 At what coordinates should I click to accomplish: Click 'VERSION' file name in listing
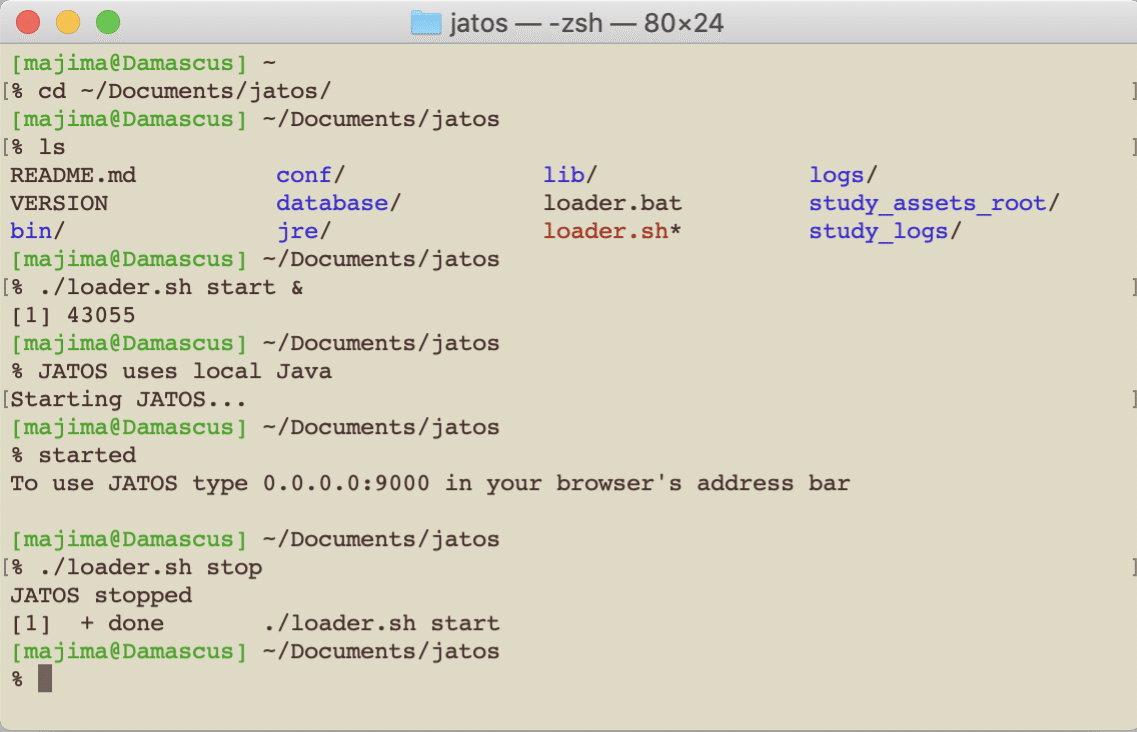tap(59, 203)
